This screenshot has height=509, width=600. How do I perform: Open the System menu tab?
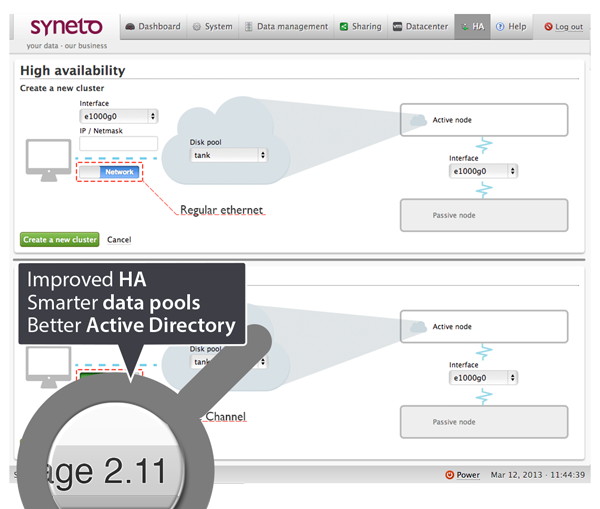[213, 27]
